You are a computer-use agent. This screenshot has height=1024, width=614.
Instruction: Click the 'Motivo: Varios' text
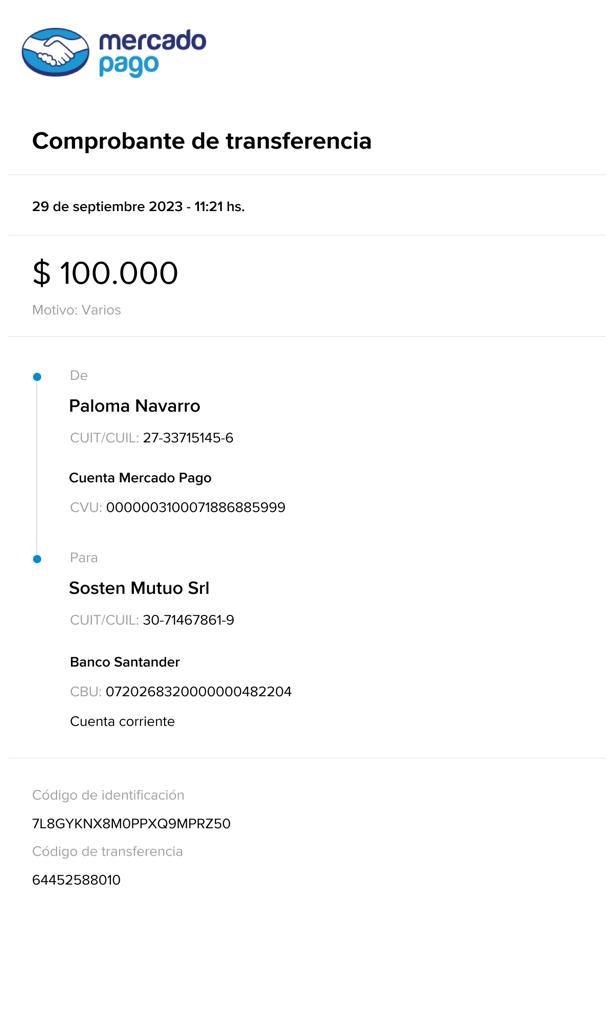(76, 310)
